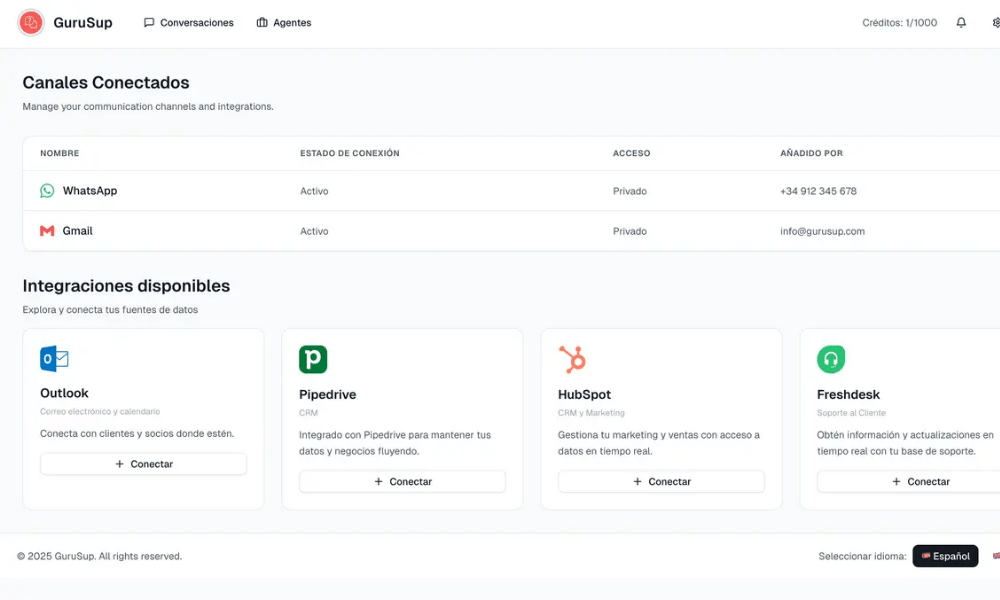
Task: Click the Pipedrive integration icon
Action: [x=313, y=360]
